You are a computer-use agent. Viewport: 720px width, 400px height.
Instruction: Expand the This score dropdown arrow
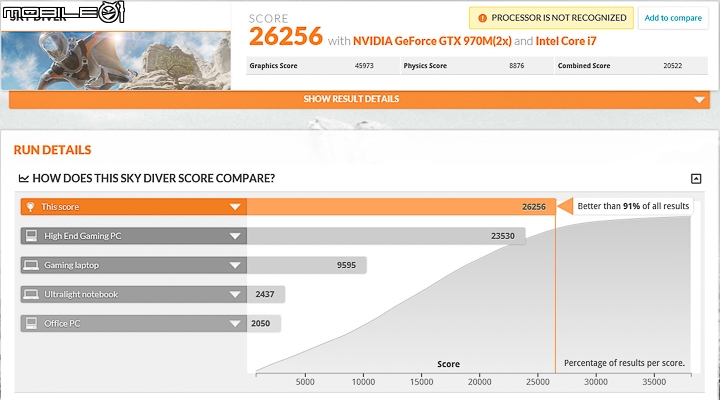pyautogui.click(x=235, y=207)
